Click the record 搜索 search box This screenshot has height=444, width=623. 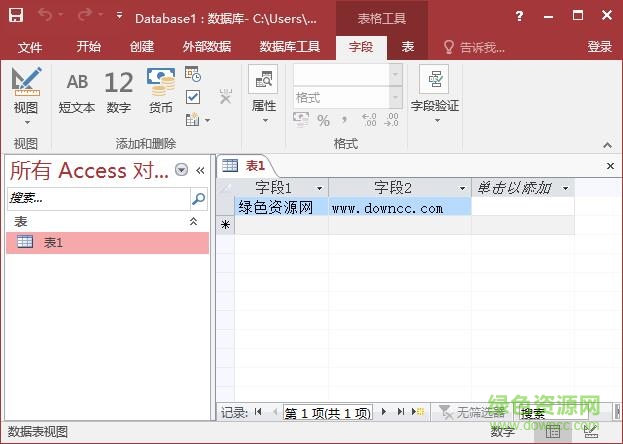[x=545, y=412]
